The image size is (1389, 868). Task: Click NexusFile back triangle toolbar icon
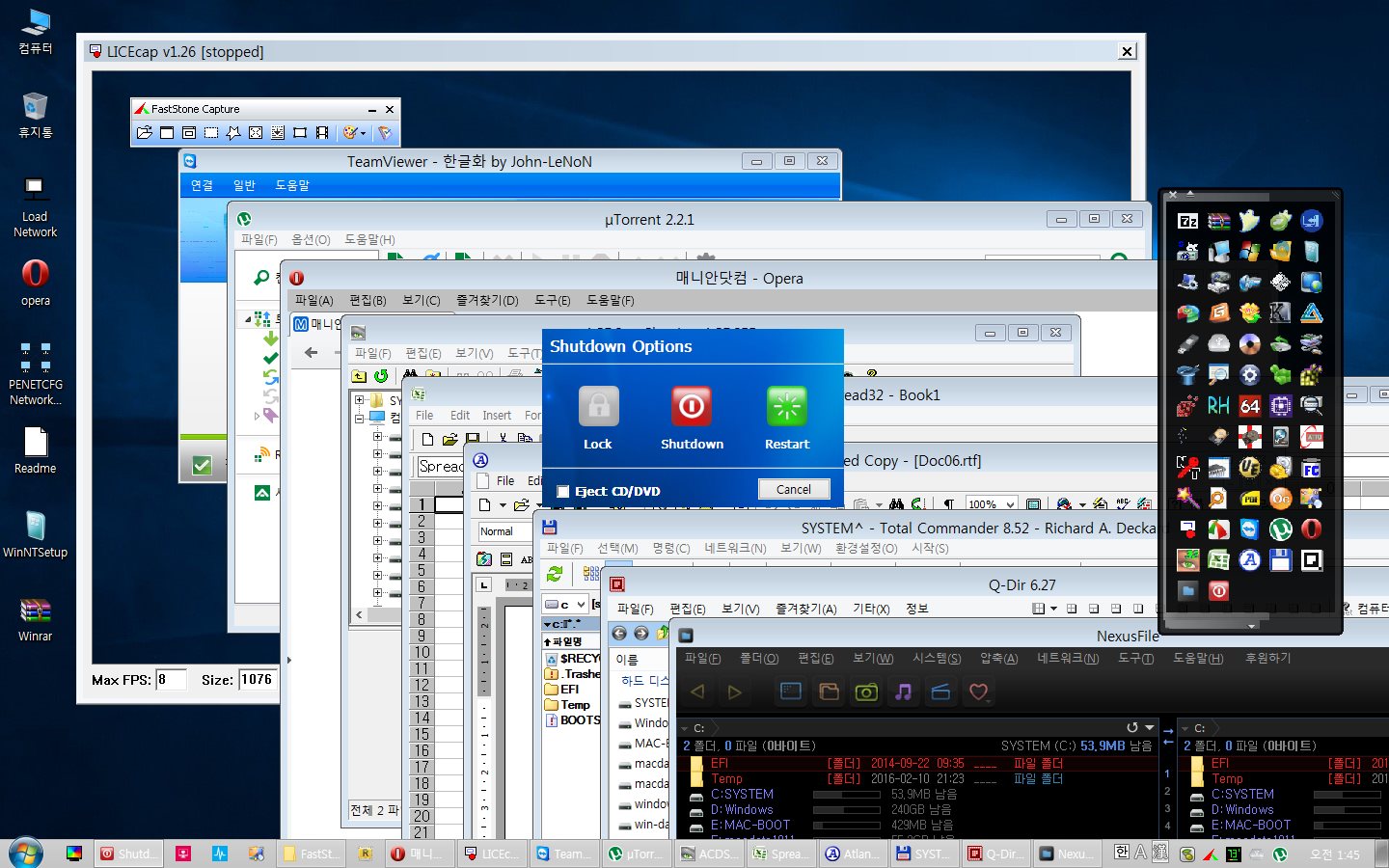pos(697,692)
